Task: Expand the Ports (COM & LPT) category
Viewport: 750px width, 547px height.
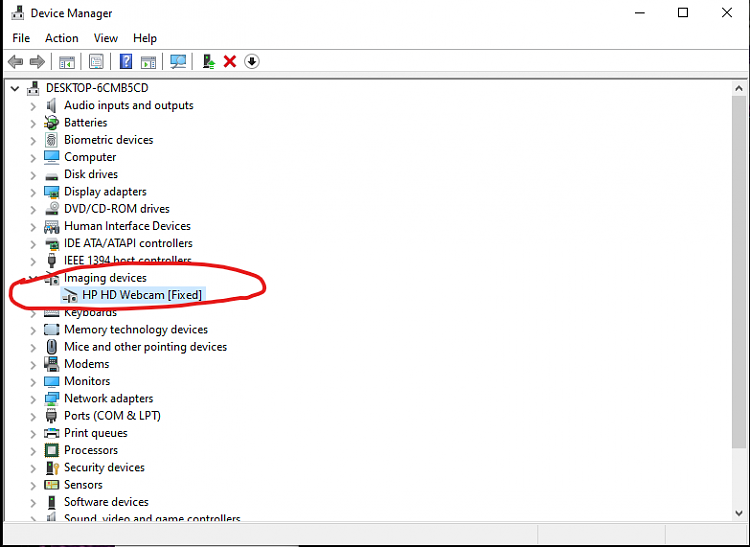Action: coord(33,416)
